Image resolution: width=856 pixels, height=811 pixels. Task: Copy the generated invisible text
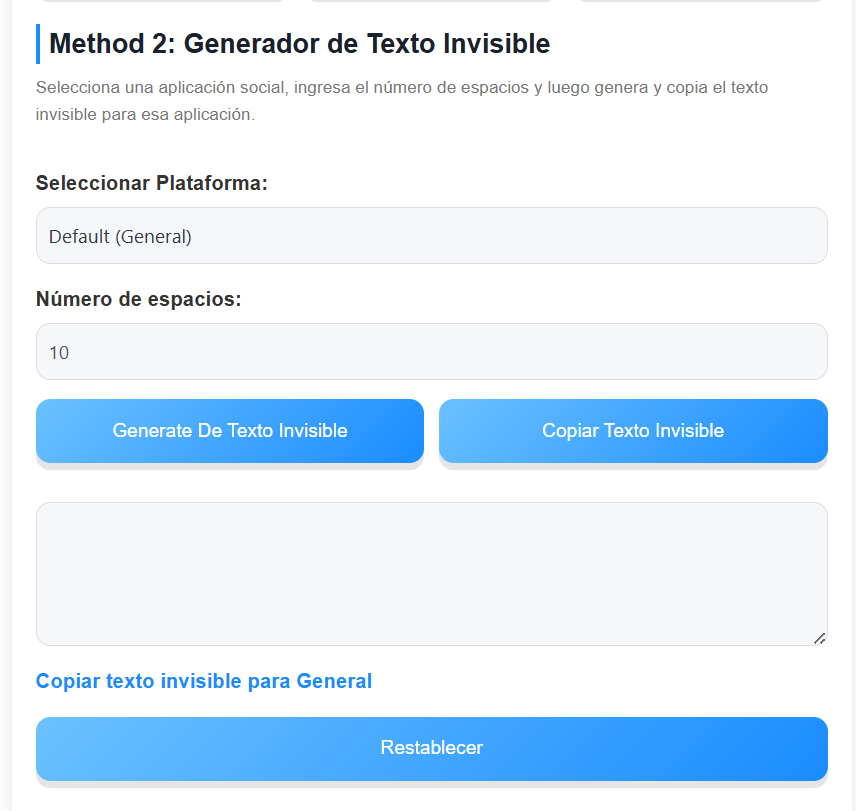(632, 430)
